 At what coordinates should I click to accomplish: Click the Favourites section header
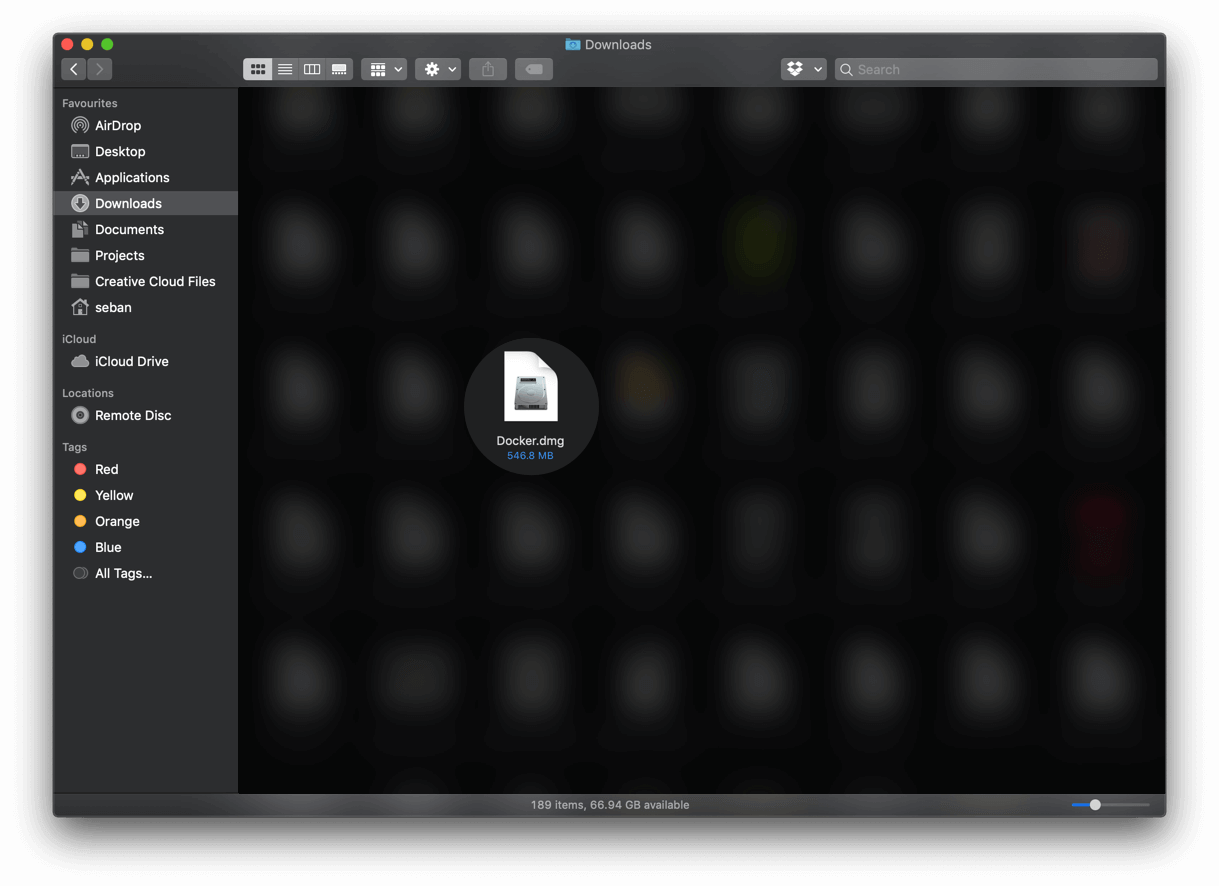[x=90, y=103]
